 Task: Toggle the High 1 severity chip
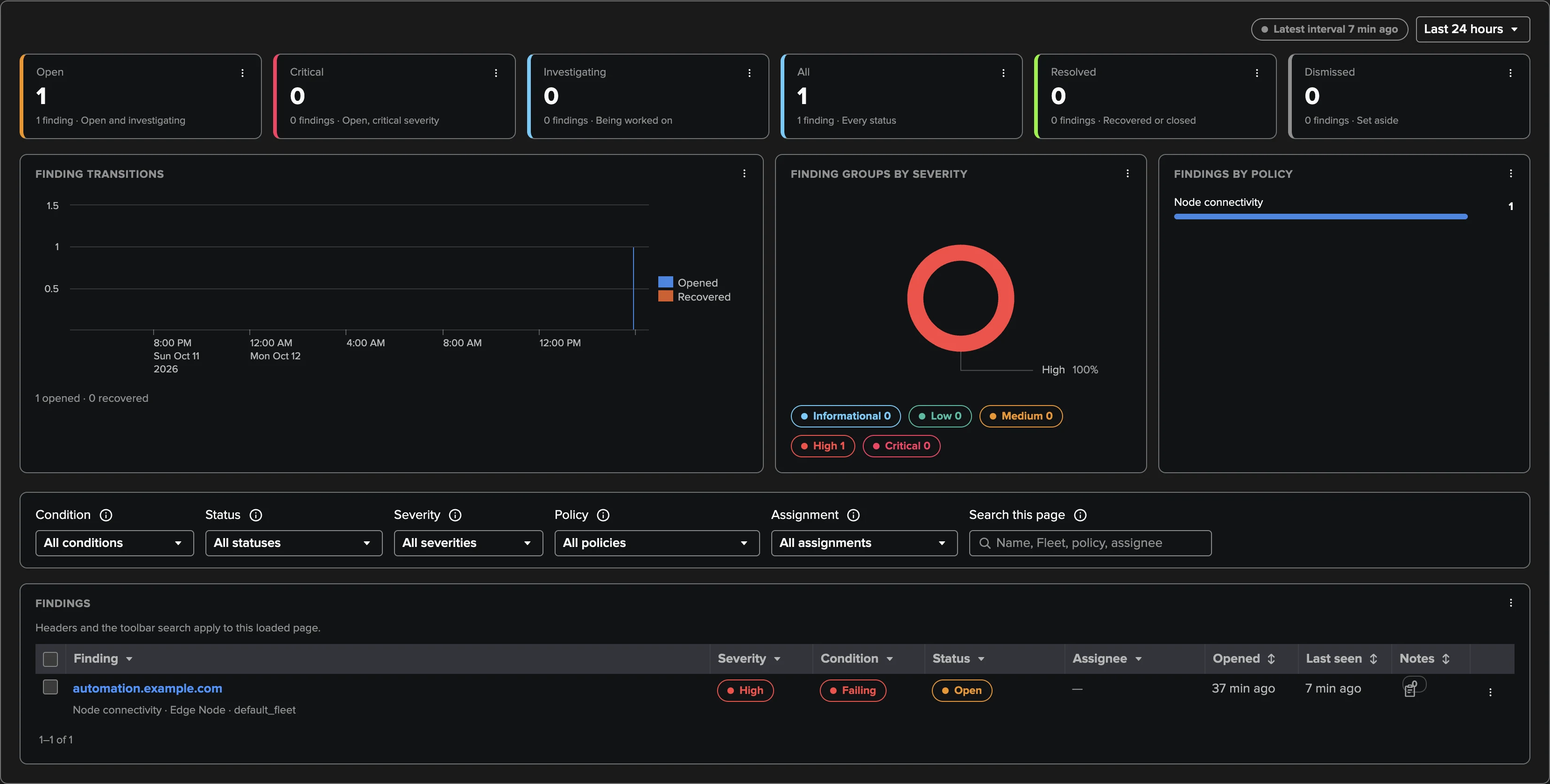click(823, 446)
